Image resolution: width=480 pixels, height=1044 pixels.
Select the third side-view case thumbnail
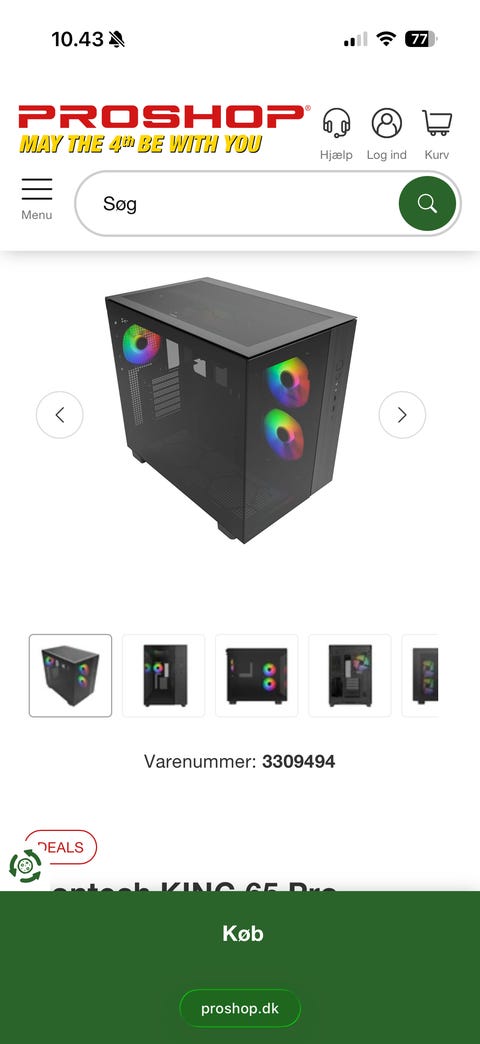click(x=257, y=676)
